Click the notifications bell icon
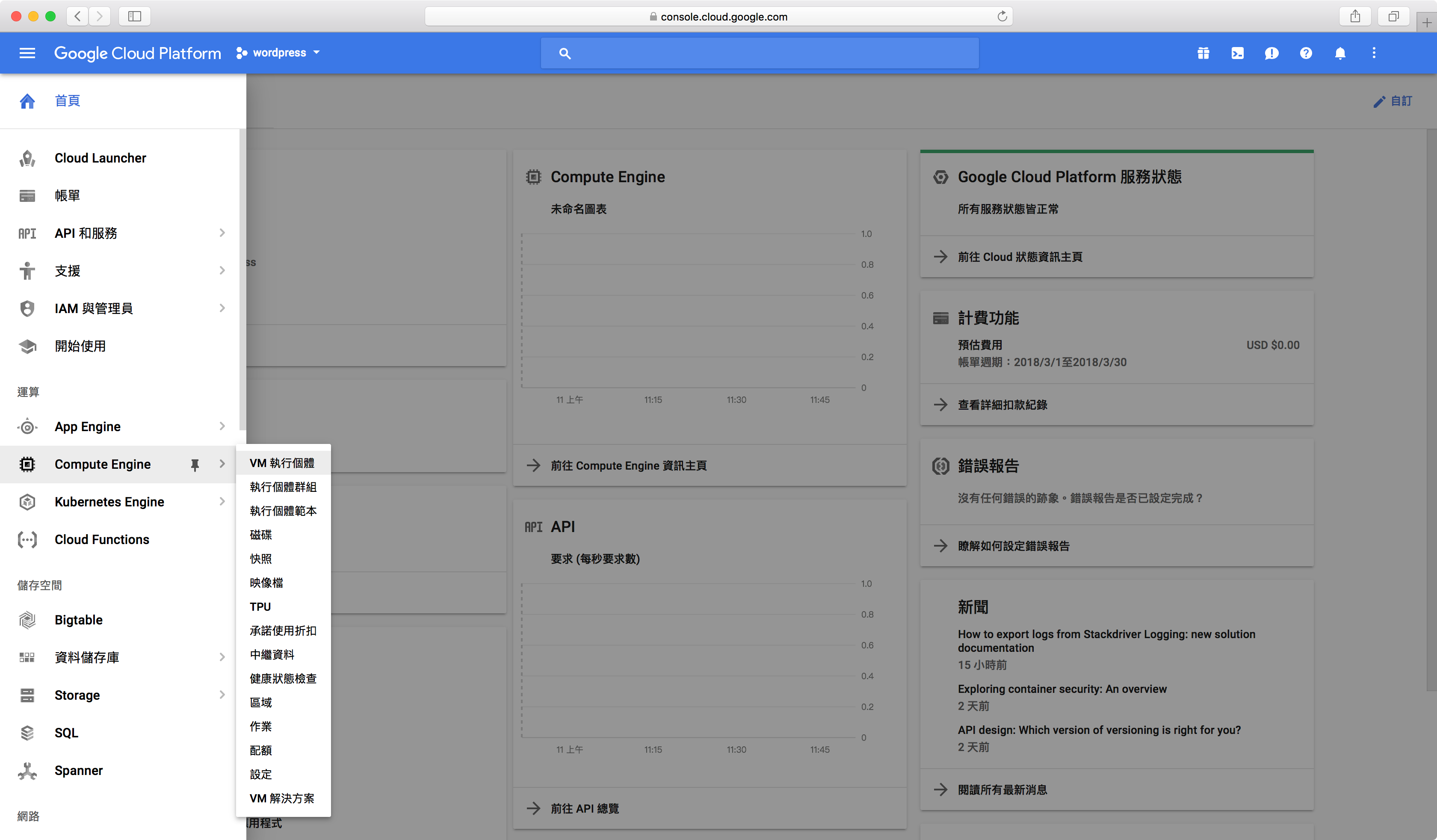 [1339, 53]
